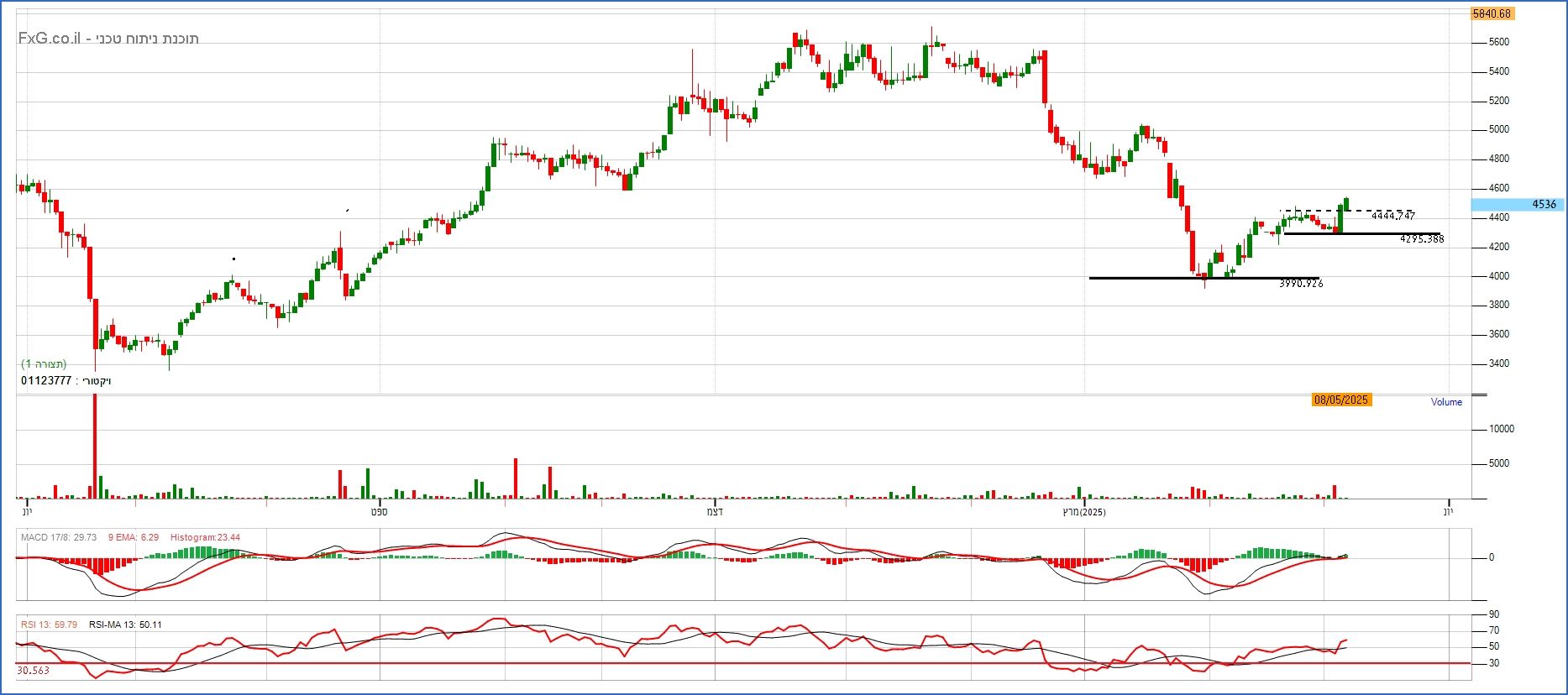Click the tallest red volume bar
The width and height of the screenshot is (1568, 695).
coord(95,445)
